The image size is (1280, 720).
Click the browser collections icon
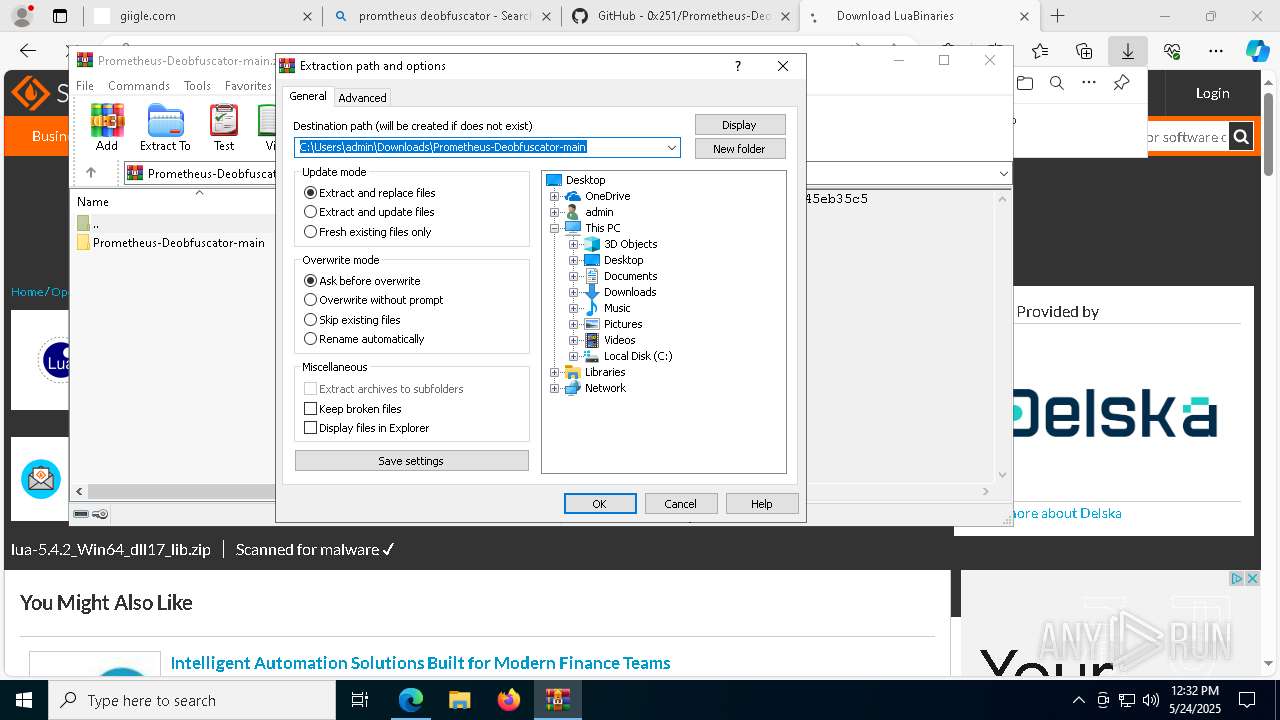pos(1084,51)
